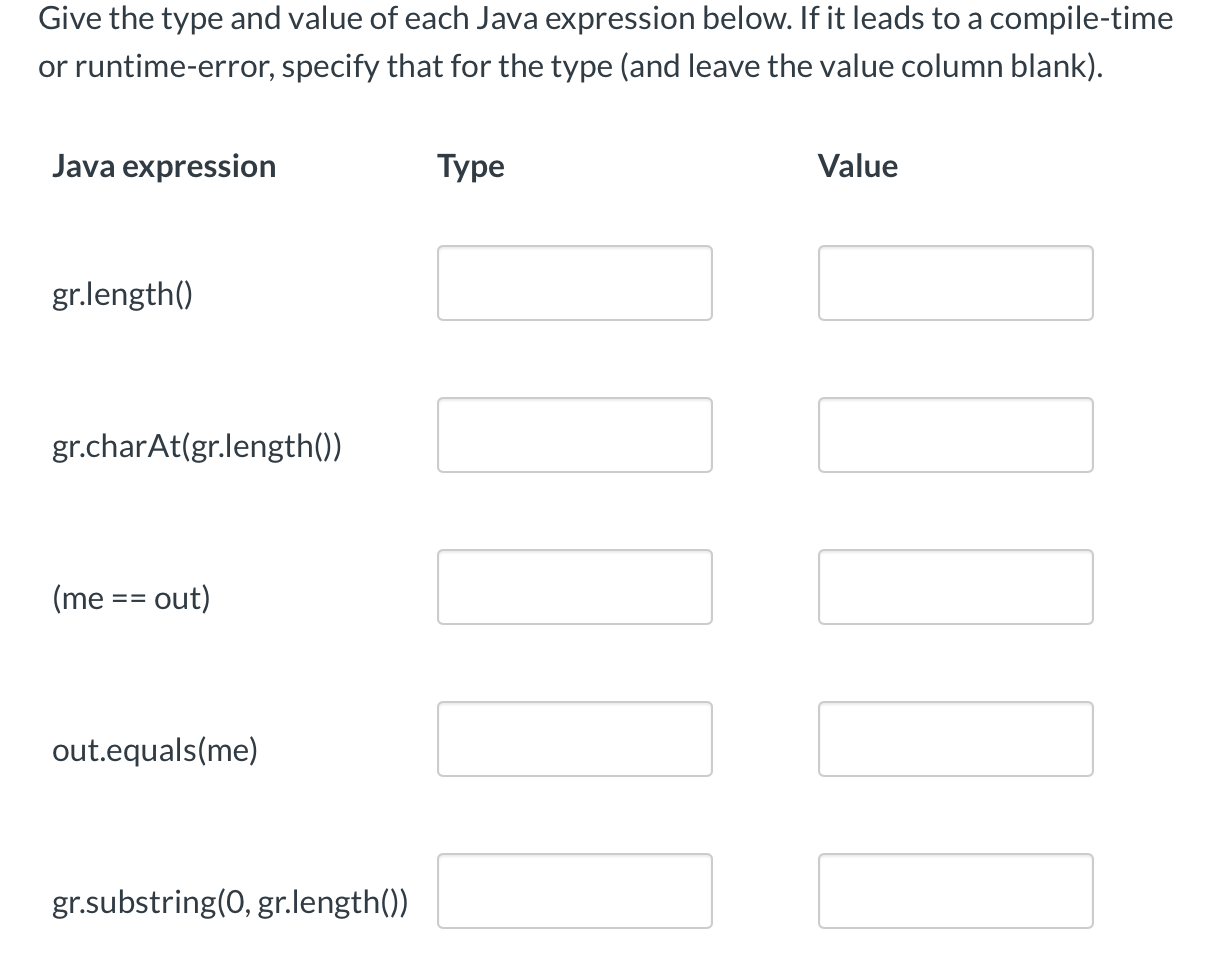Image resolution: width=1226 pixels, height=980 pixels.
Task: Click the out.equals(me) expression label
Action: click(155, 750)
